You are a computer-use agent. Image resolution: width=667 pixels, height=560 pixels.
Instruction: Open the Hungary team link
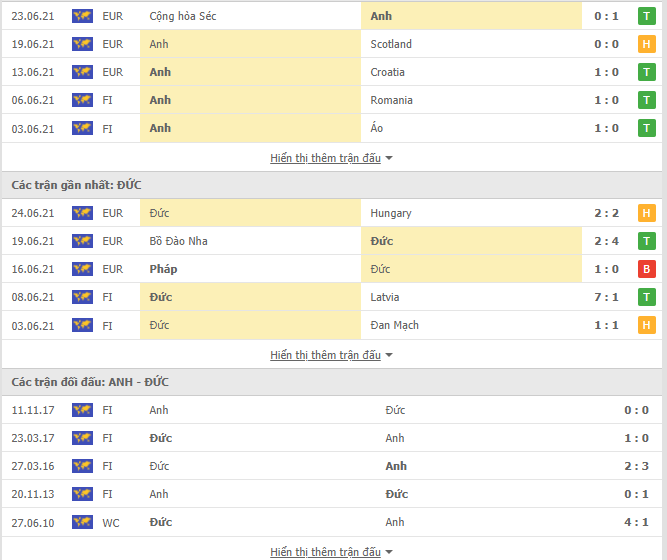(x=391, y=213)
